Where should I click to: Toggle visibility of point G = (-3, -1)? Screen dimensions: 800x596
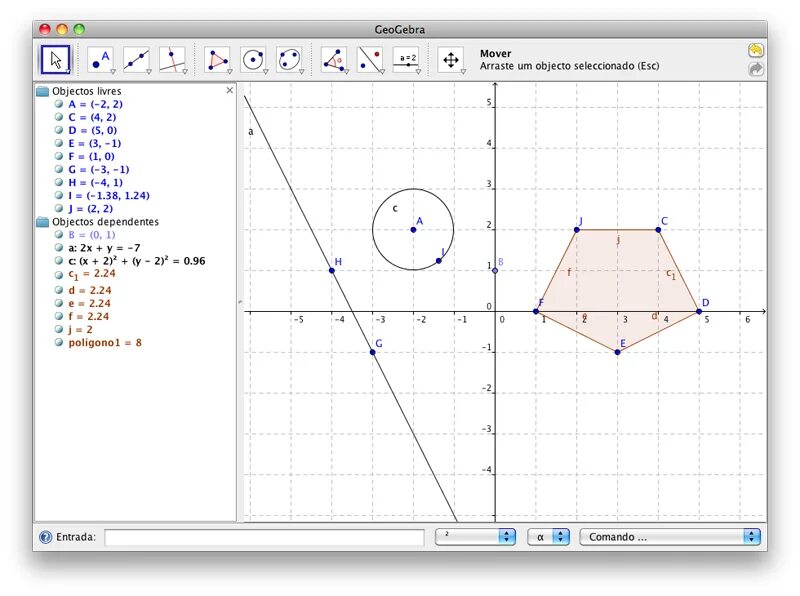[59, 169]
